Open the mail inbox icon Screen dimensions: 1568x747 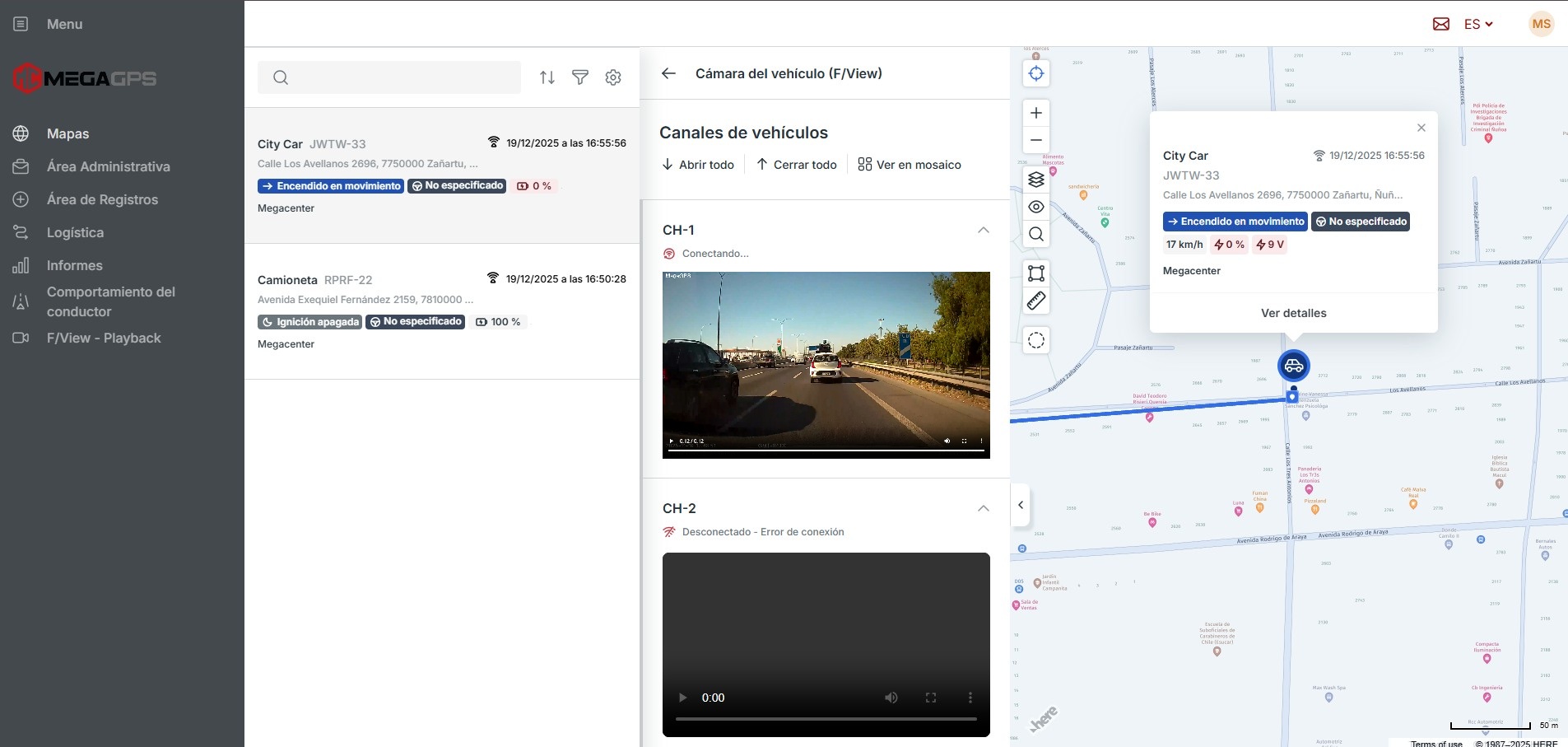coord(1441,24)
